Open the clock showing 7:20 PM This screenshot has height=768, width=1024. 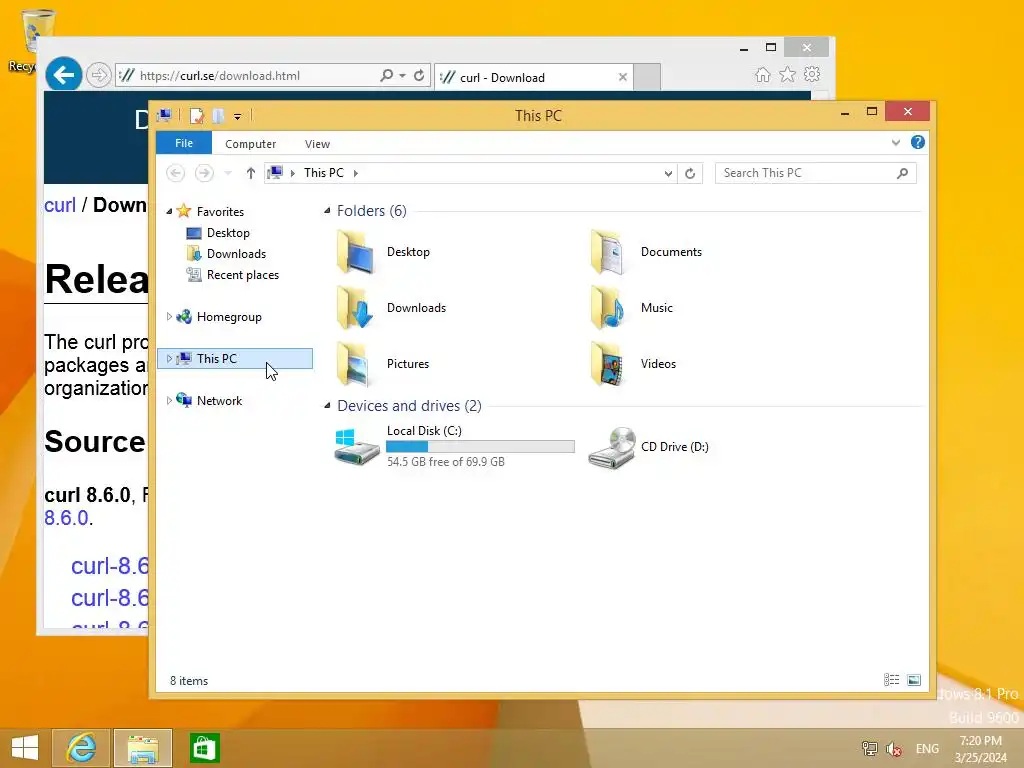[981, 749]
